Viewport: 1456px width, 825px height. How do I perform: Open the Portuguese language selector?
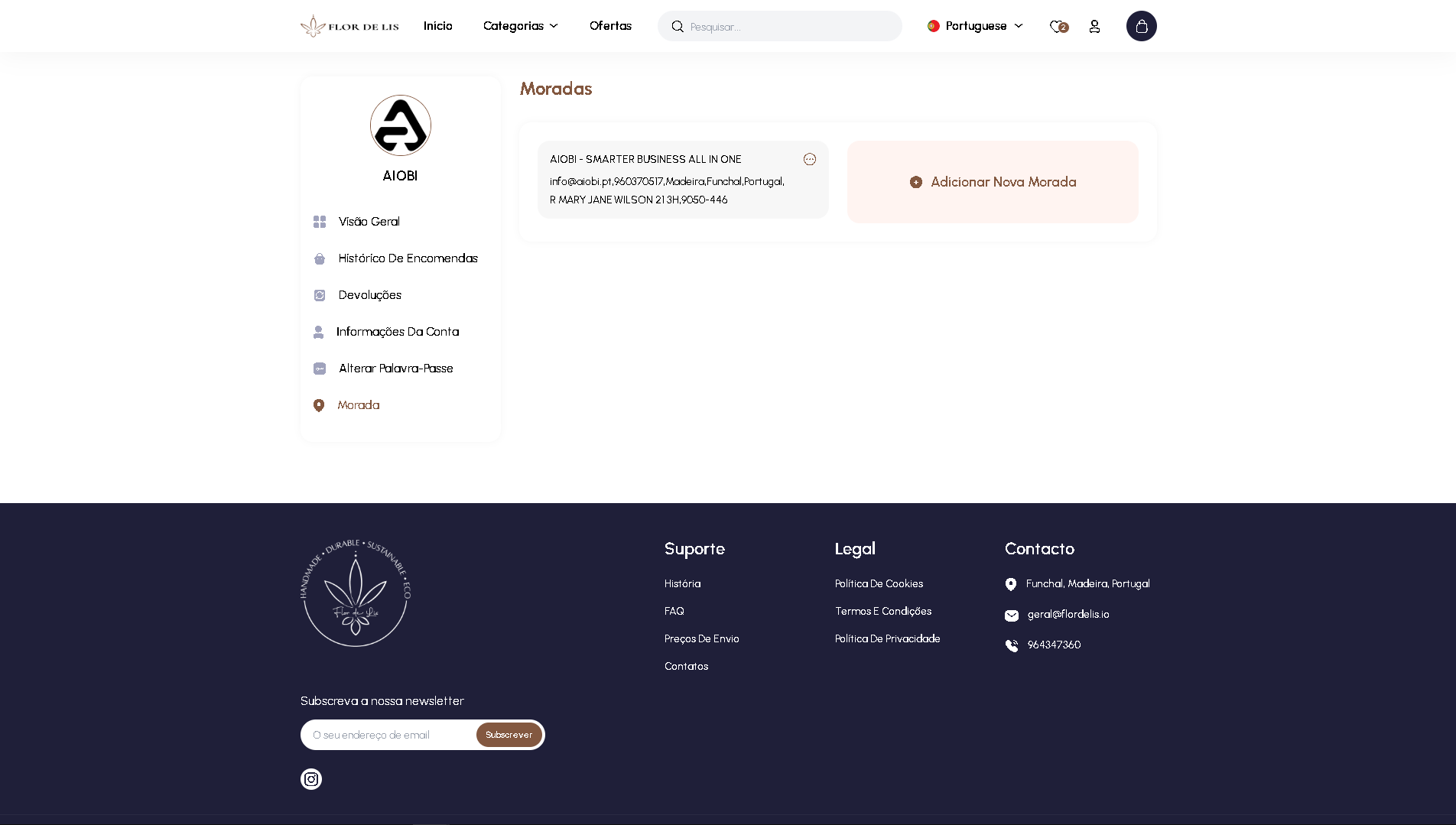[x=976, y=25]
